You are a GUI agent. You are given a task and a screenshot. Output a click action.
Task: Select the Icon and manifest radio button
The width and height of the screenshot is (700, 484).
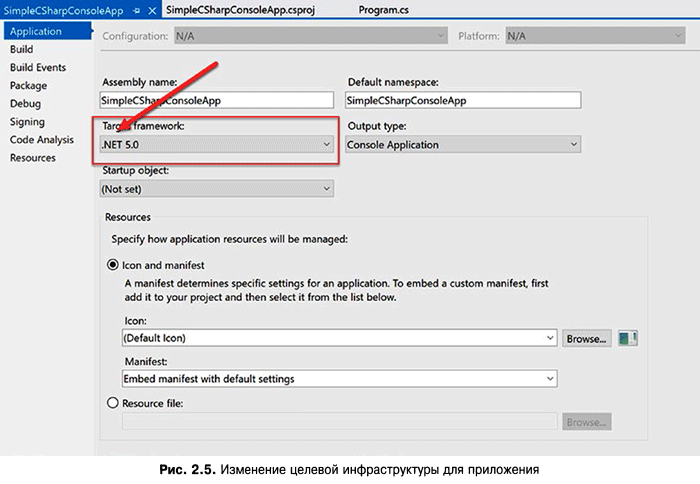tap(112, 265)
